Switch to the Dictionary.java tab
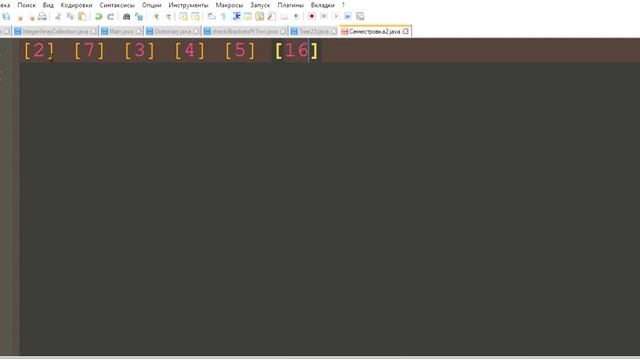The image size is (640, 360). point(172,31)
